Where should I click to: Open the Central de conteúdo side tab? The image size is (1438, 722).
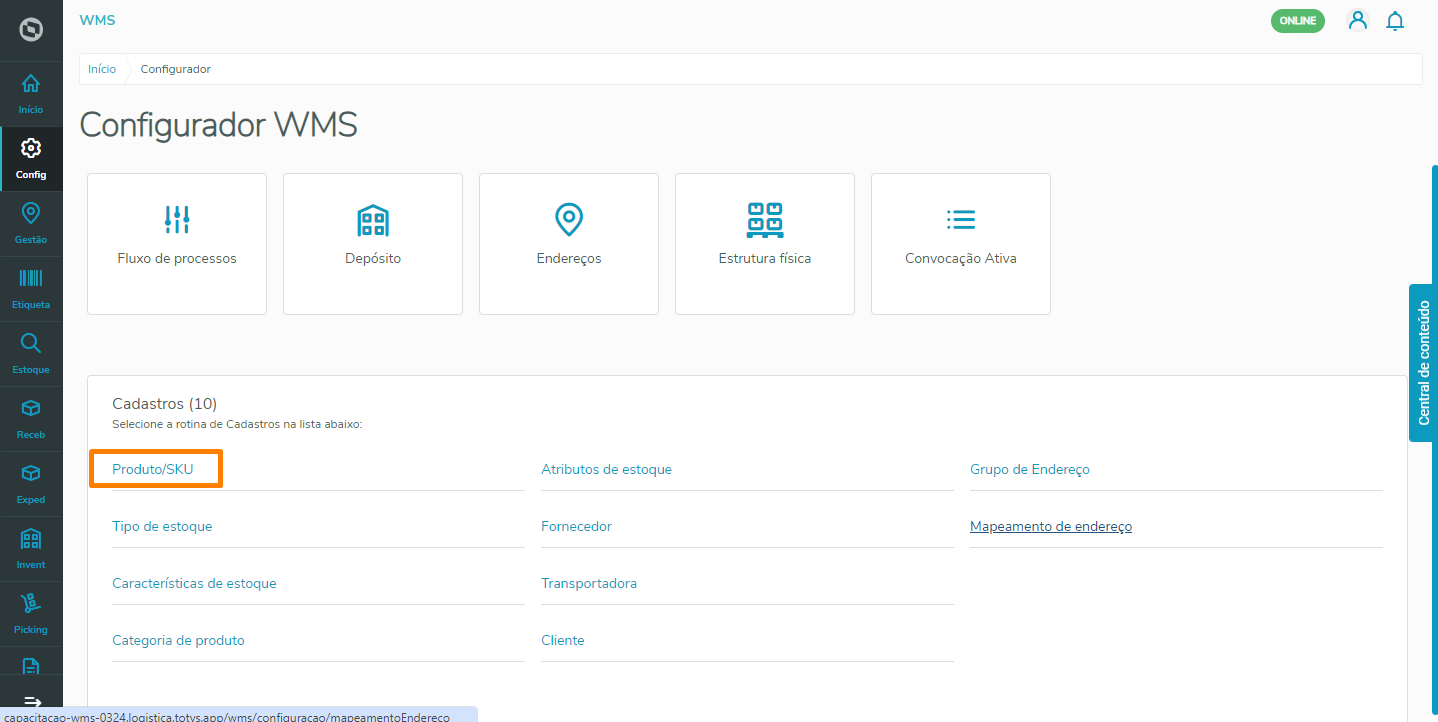tap(1423, 362)
